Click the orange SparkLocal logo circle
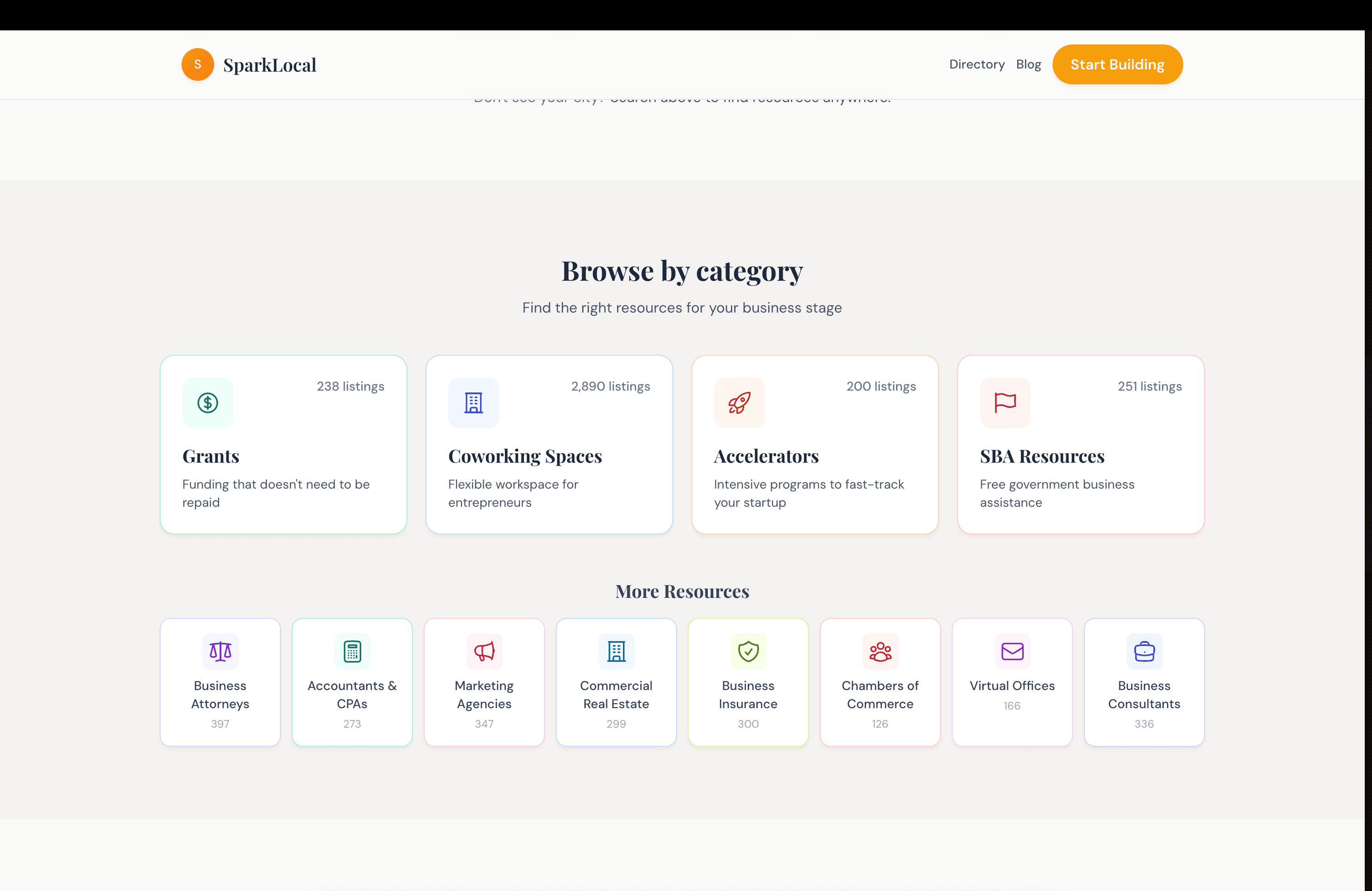This screenshot has height=891, width=1372. click(x=197, y=64)
